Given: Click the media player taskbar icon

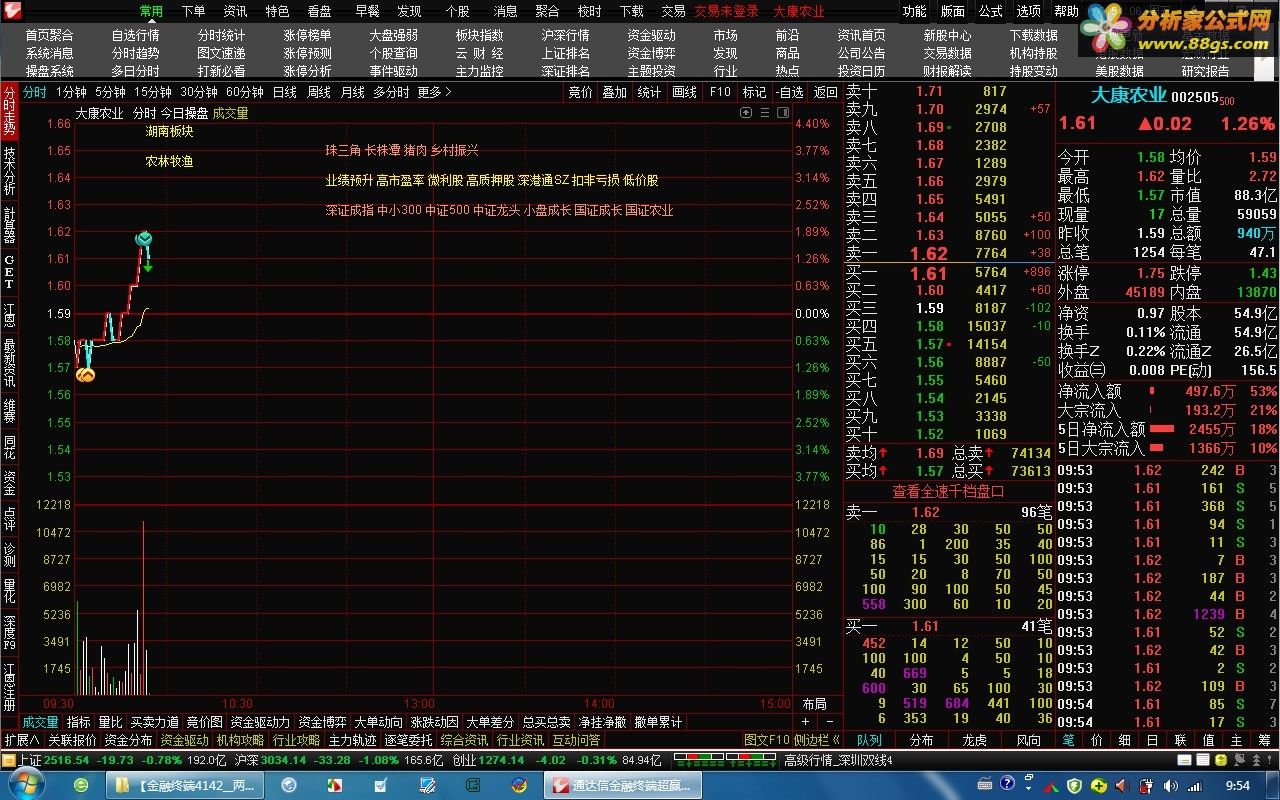Looking at the screenshot, I should 288,785.
